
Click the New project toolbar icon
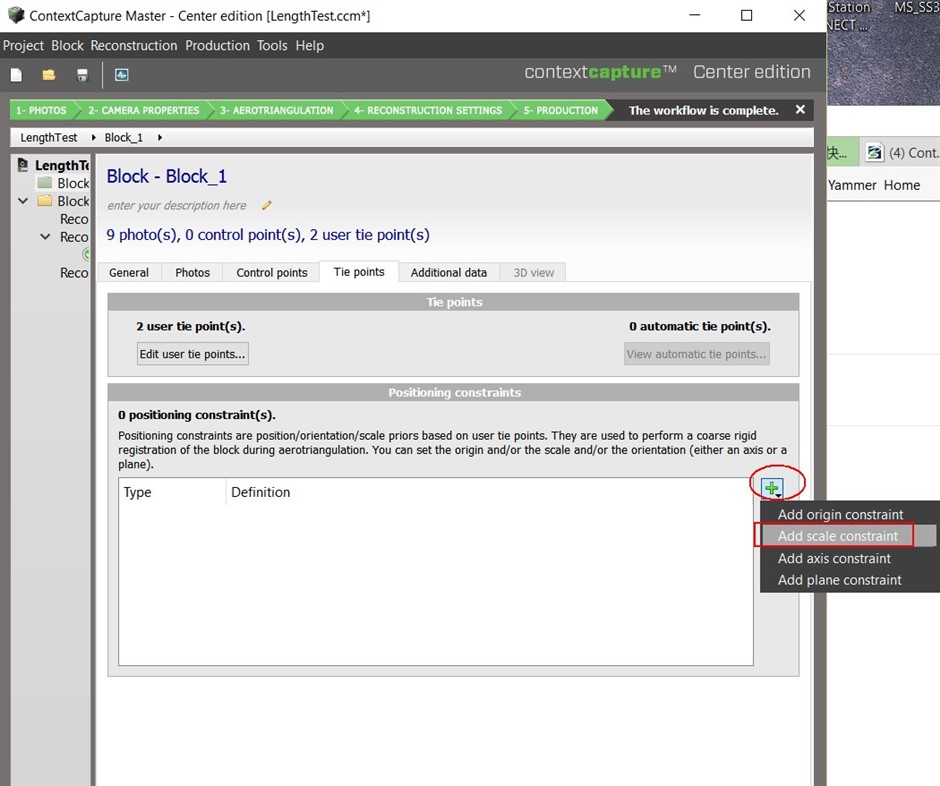tap(16, 75)
